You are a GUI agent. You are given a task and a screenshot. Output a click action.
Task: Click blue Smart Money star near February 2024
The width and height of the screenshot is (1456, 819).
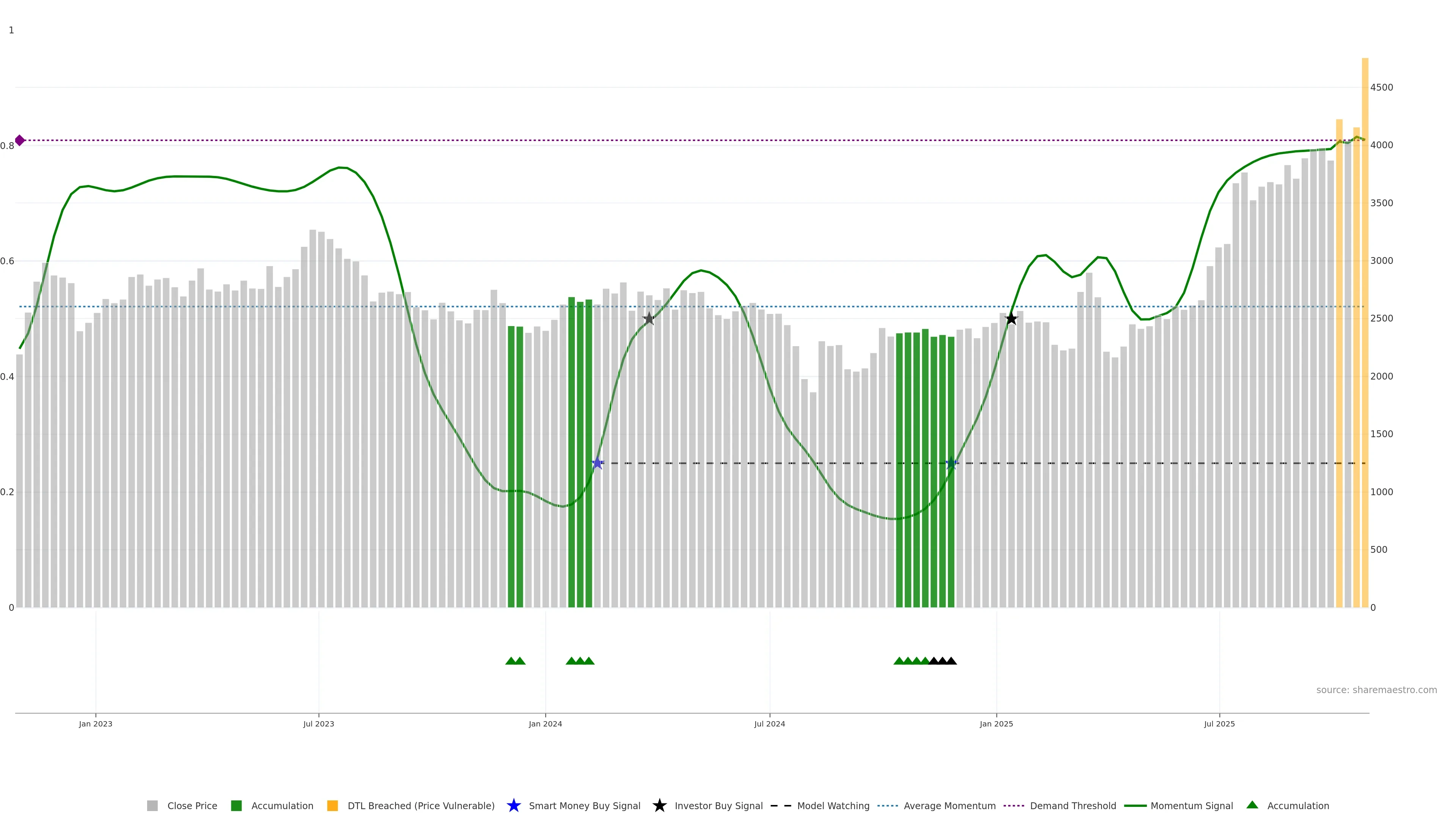pyautogui.click(x=598, y=463)
